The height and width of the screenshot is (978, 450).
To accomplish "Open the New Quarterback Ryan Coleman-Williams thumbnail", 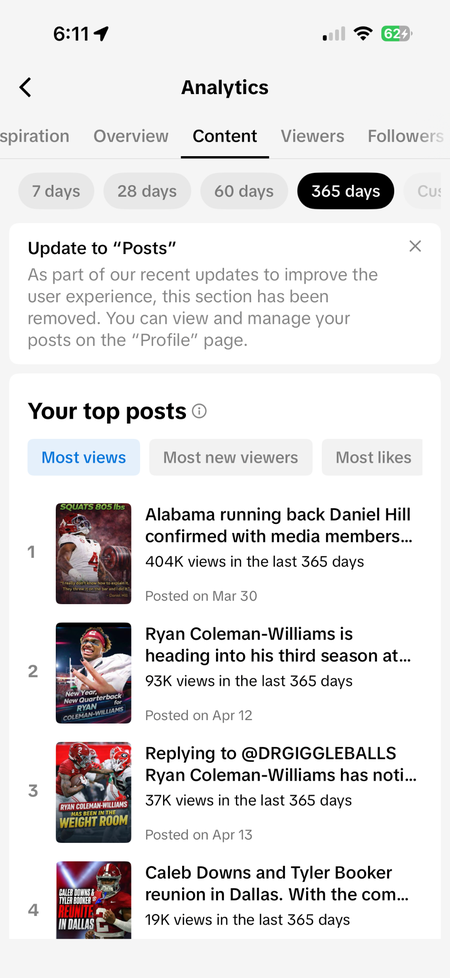I will 94,673.
